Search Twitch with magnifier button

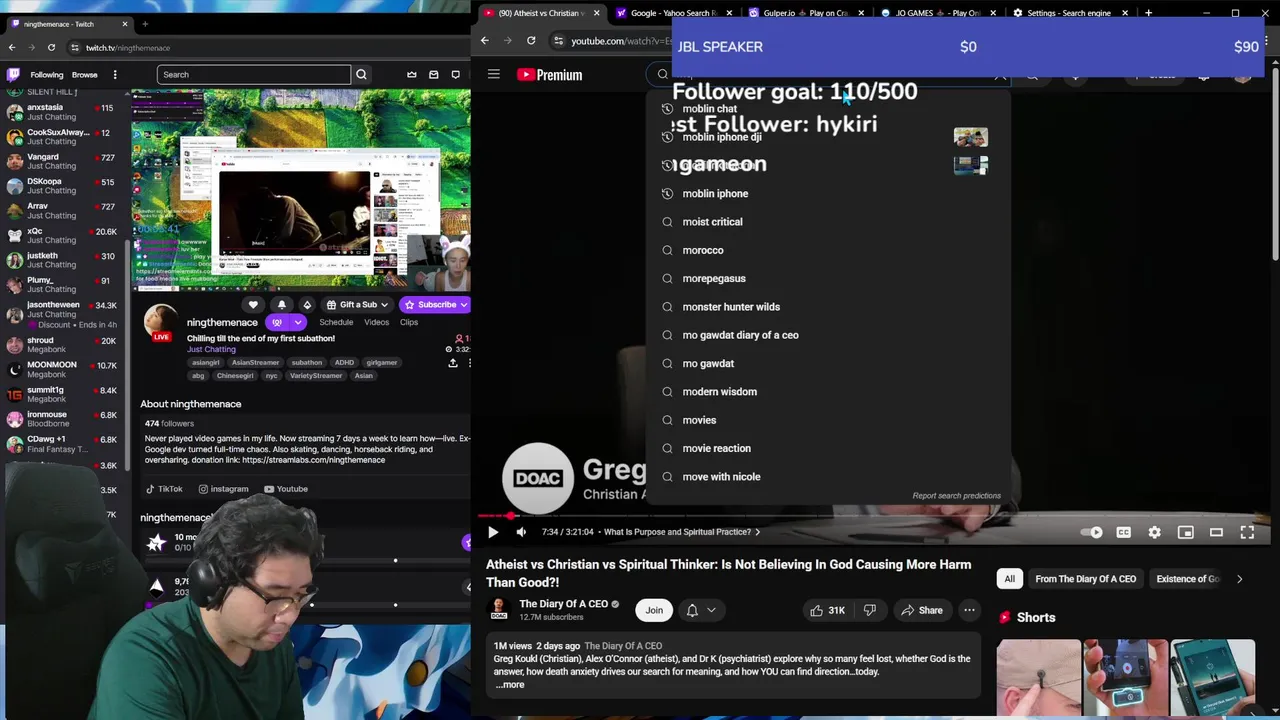361,74
